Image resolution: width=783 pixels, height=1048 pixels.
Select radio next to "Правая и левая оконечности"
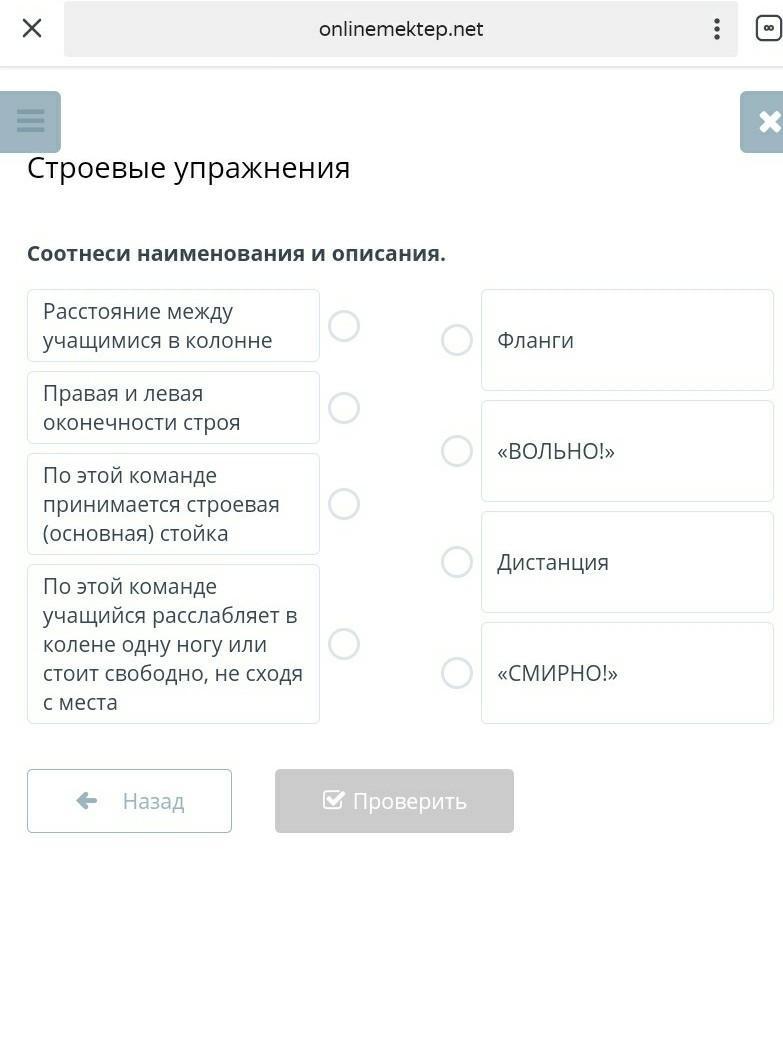[344, 408]
